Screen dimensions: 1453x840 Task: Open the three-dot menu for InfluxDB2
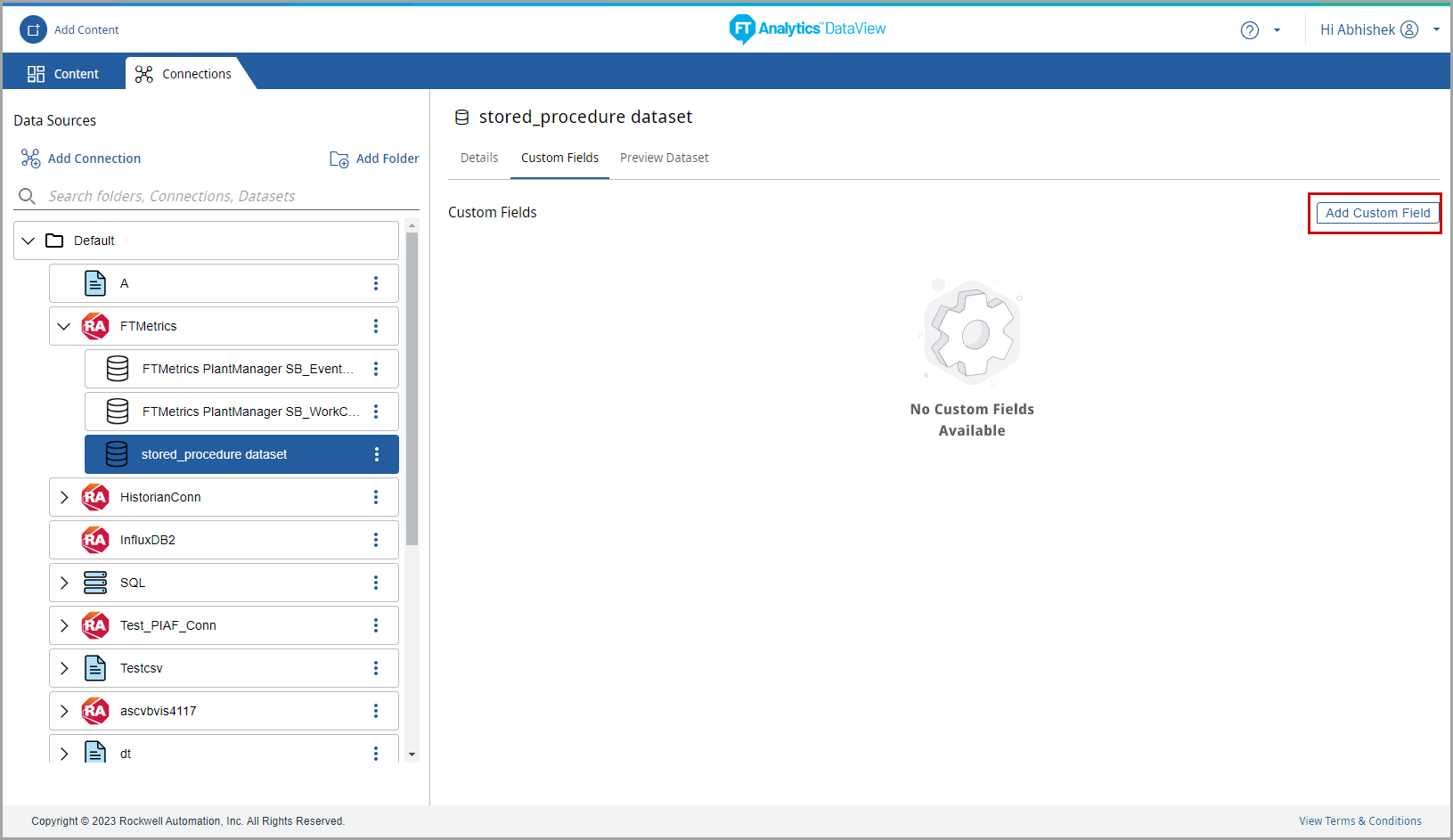click(376, 540)
